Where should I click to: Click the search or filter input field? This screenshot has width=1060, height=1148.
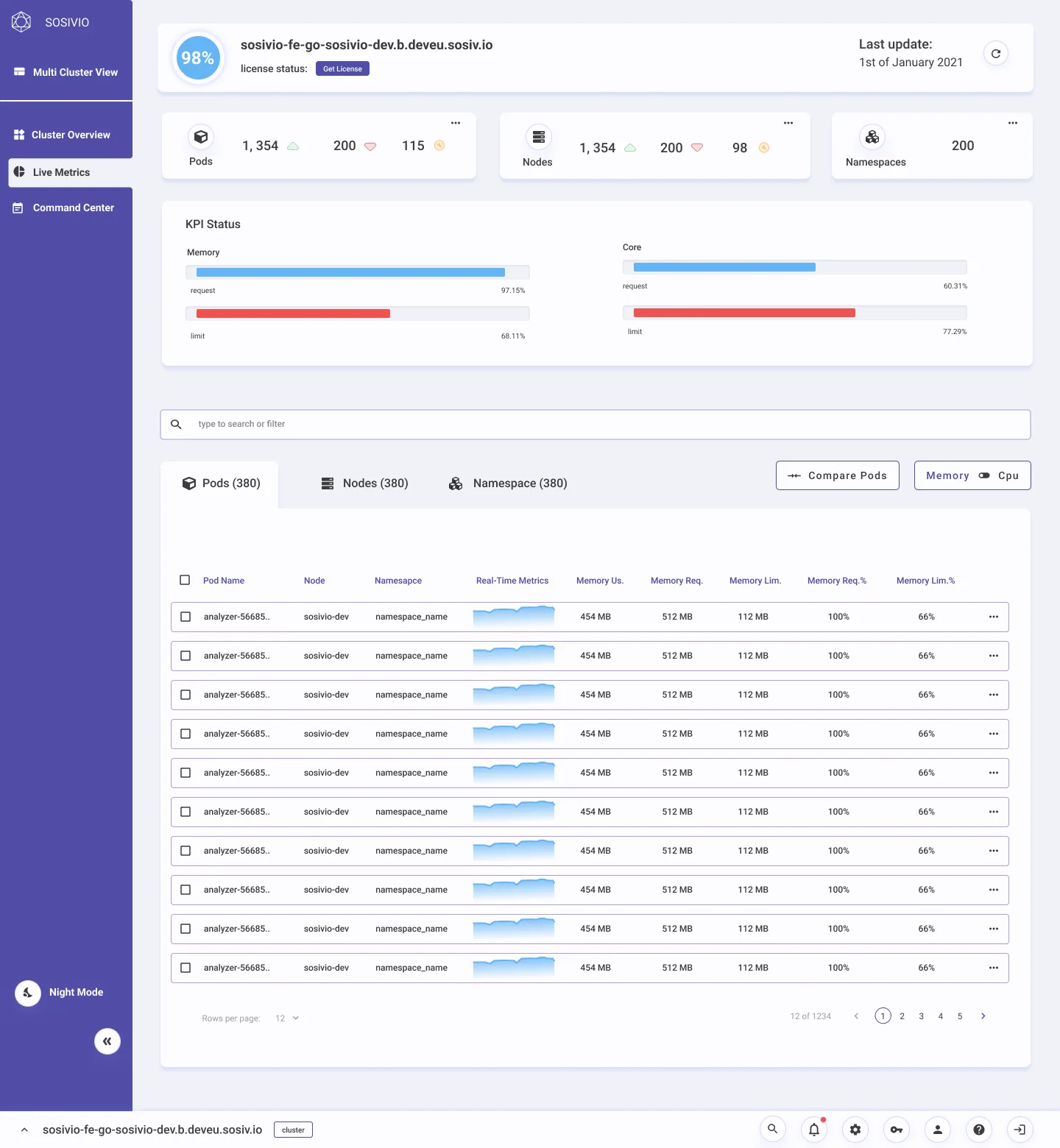(596, 425)
